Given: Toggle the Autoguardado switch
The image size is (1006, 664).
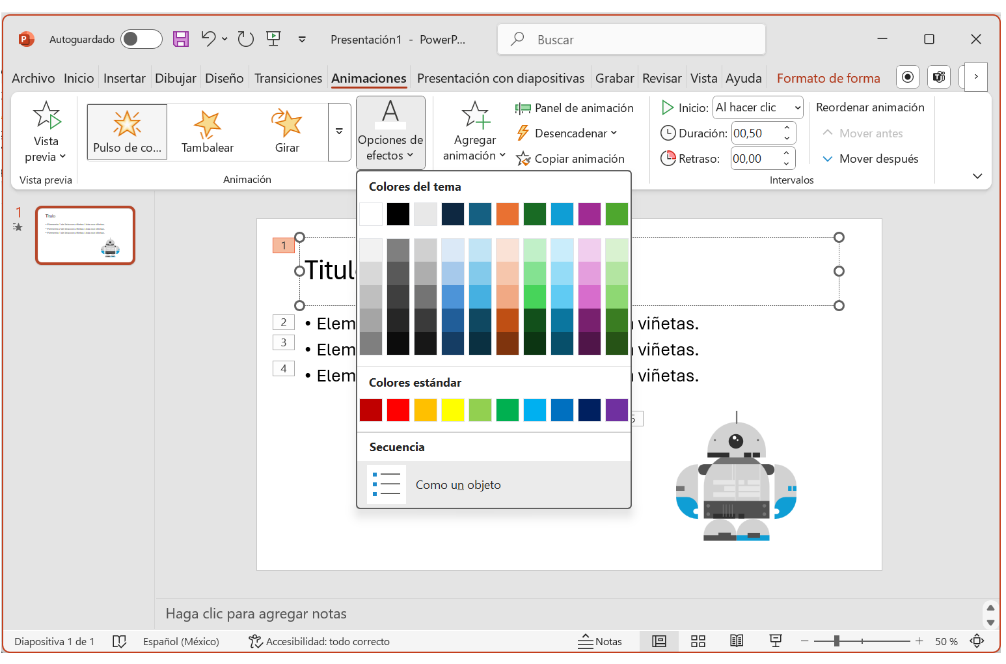Looking at the screenshot, I should [141, 39].
